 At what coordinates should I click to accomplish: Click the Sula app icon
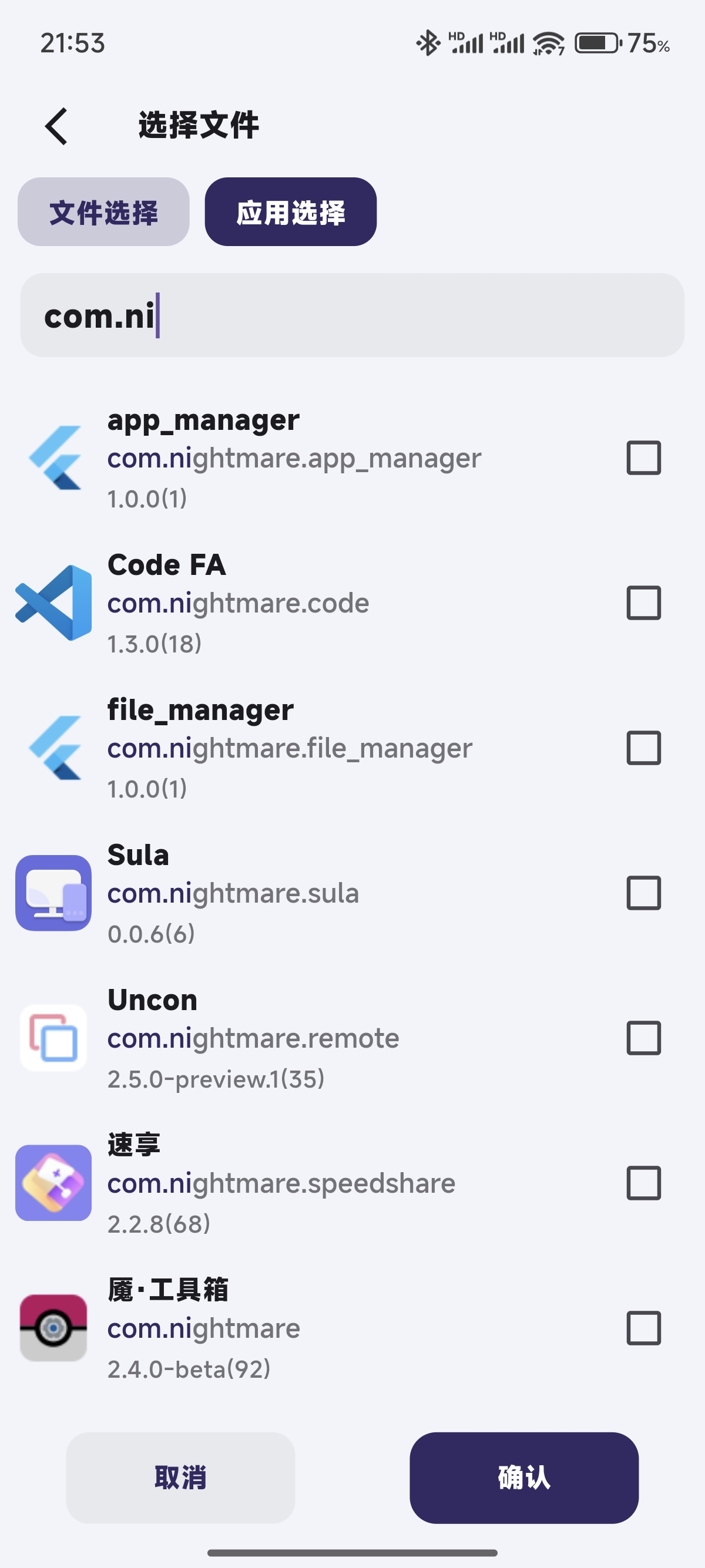tap(53, 893)
